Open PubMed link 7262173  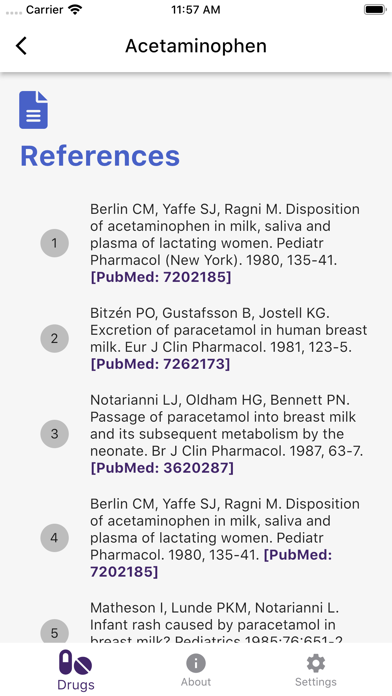click(x=160, y=364)
